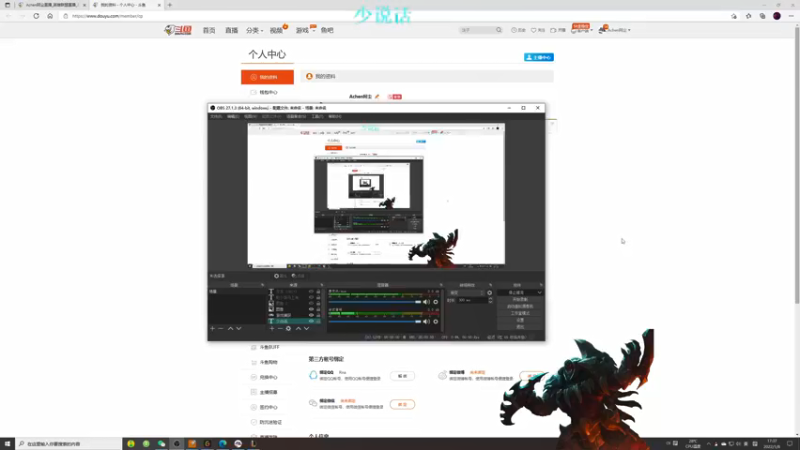Toggle visibility eye of 图像 source
Image resolution: width=800 pixels, height=450 pixels.
(311, 309)
